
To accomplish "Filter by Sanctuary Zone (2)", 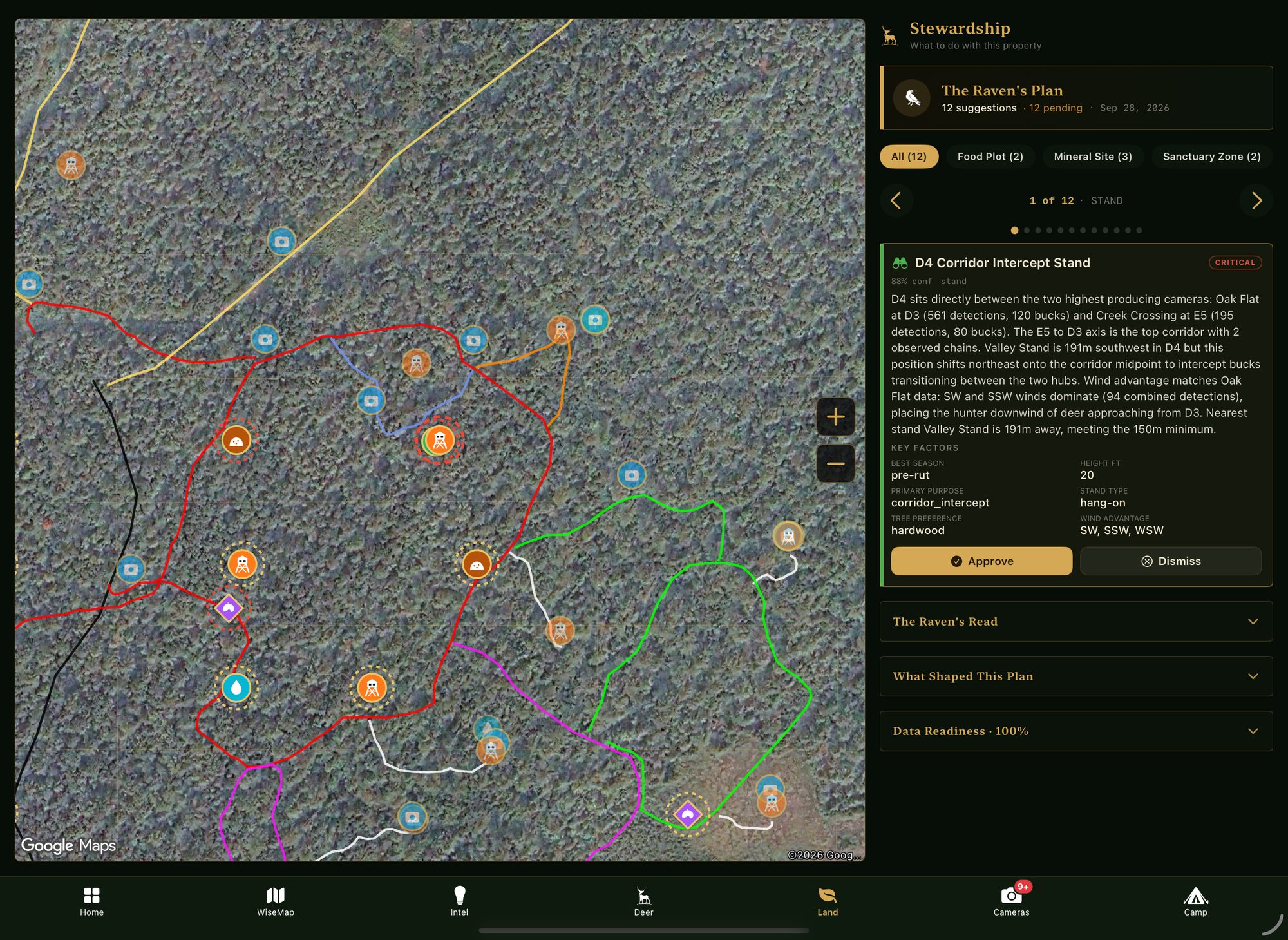I will click(x=1211, y=157).
